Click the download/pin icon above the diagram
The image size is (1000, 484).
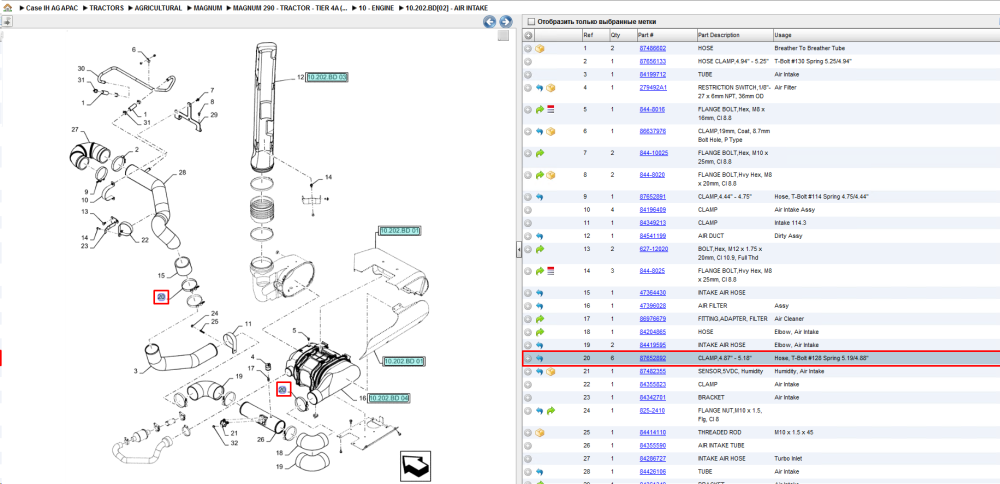click(x=7, y=22)
